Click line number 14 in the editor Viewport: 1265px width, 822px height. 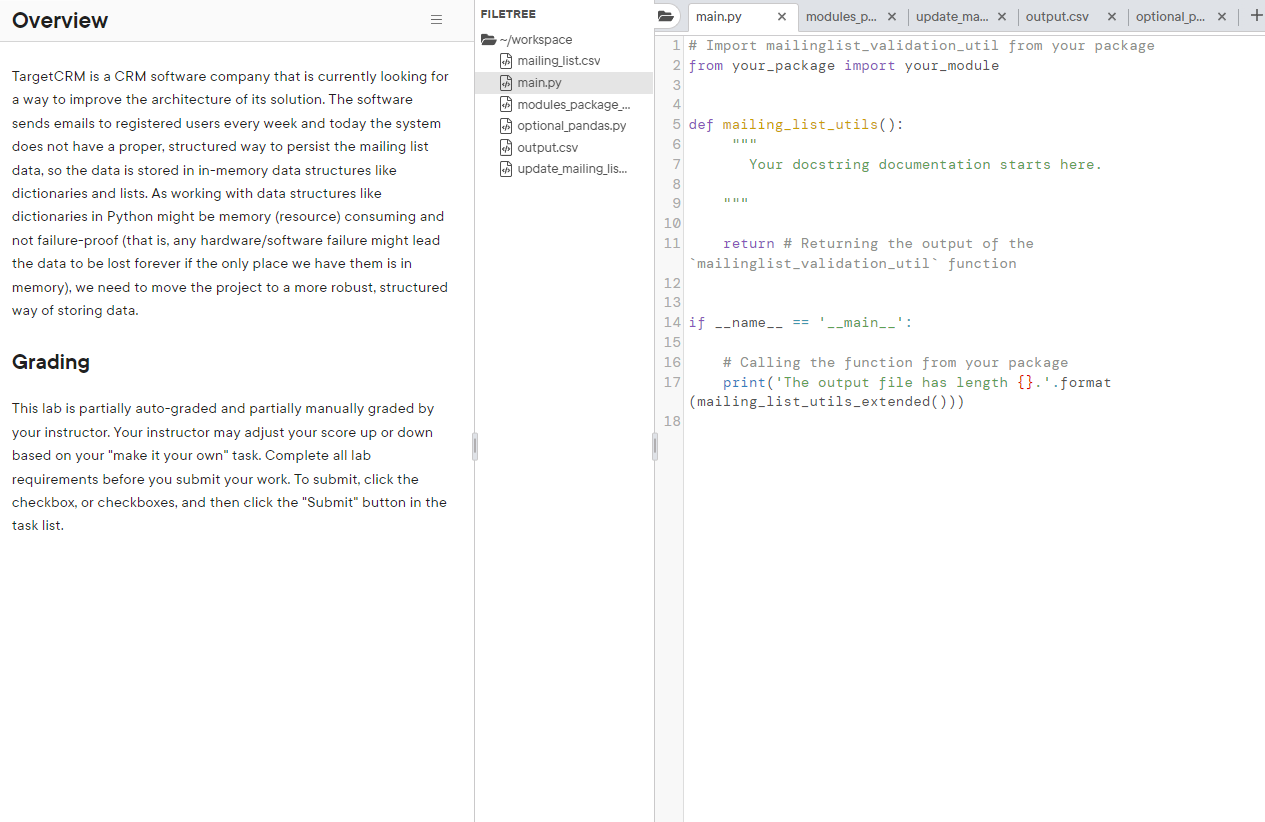coord(671,322)
